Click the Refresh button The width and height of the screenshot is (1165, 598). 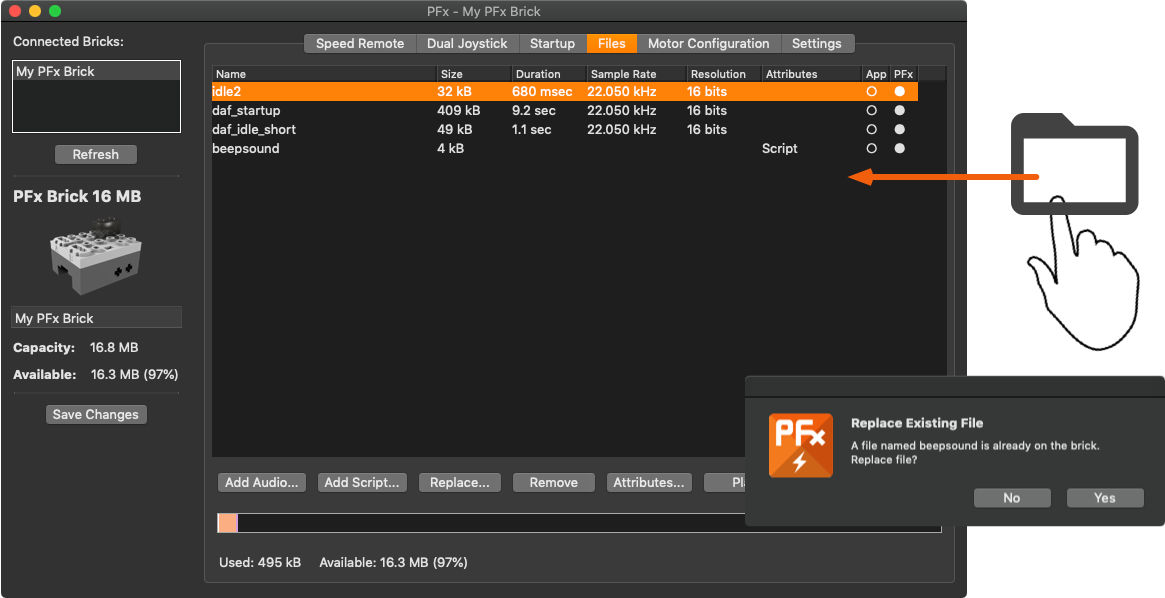pos(96,155)
